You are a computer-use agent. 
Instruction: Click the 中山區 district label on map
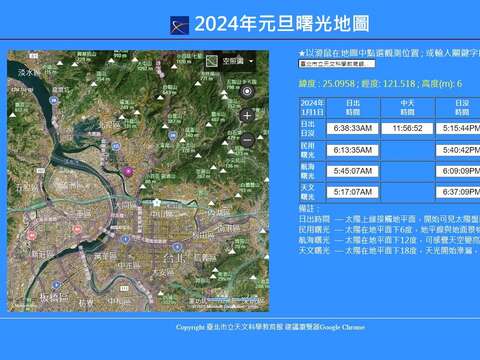[162, 213]
